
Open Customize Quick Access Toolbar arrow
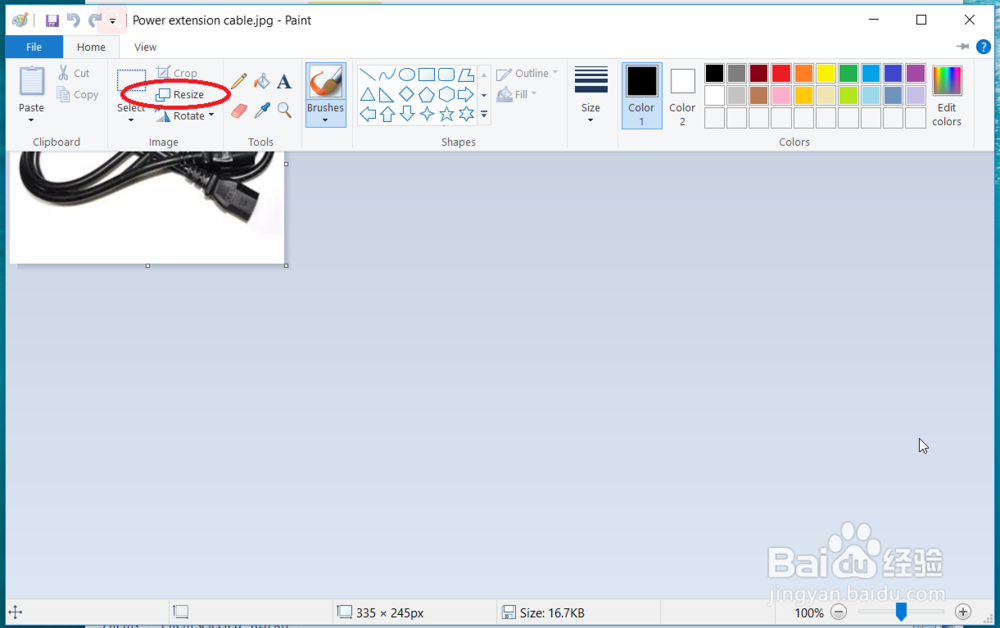112,21
